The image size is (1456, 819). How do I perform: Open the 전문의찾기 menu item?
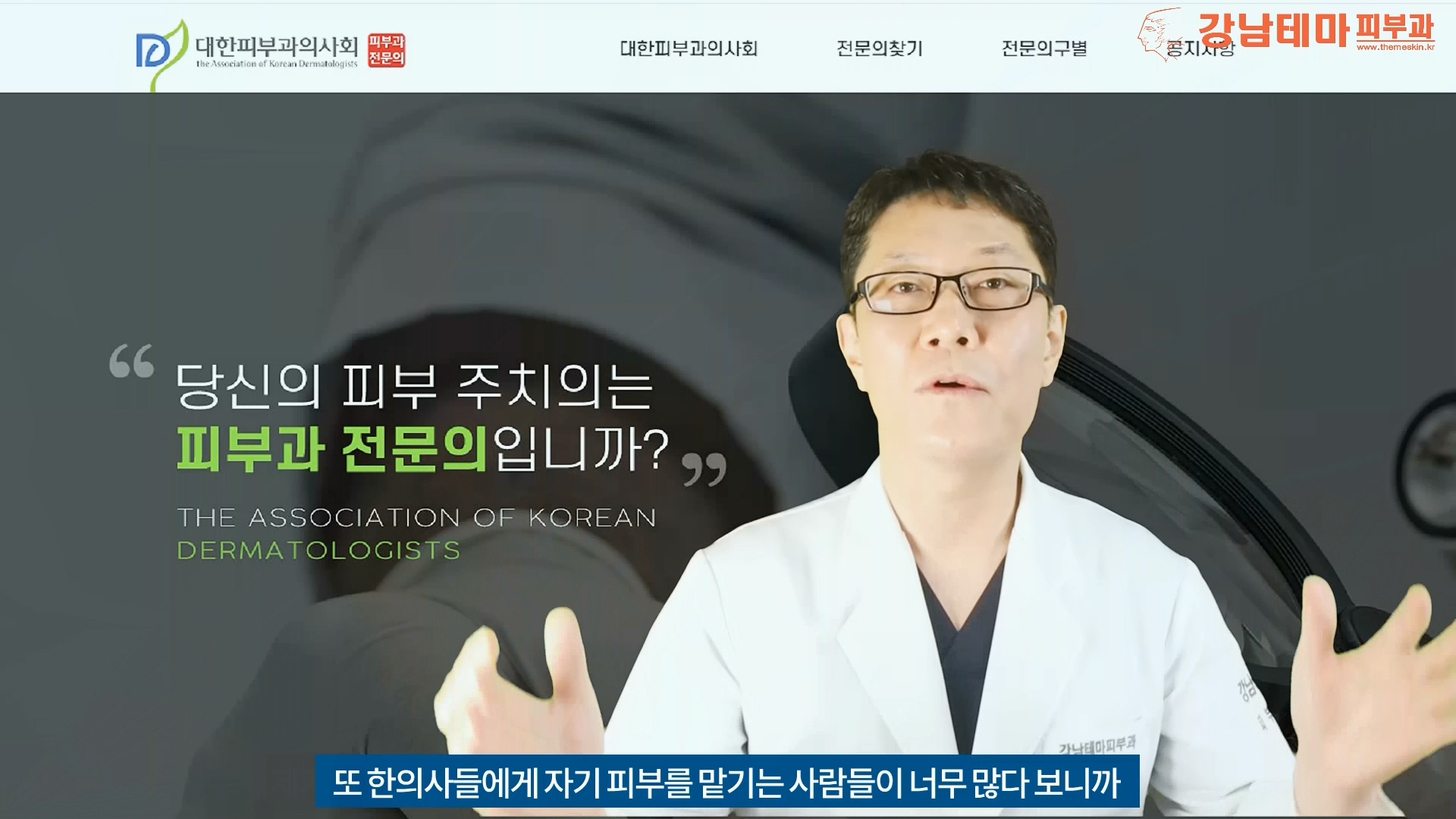[x=879, y=49]
